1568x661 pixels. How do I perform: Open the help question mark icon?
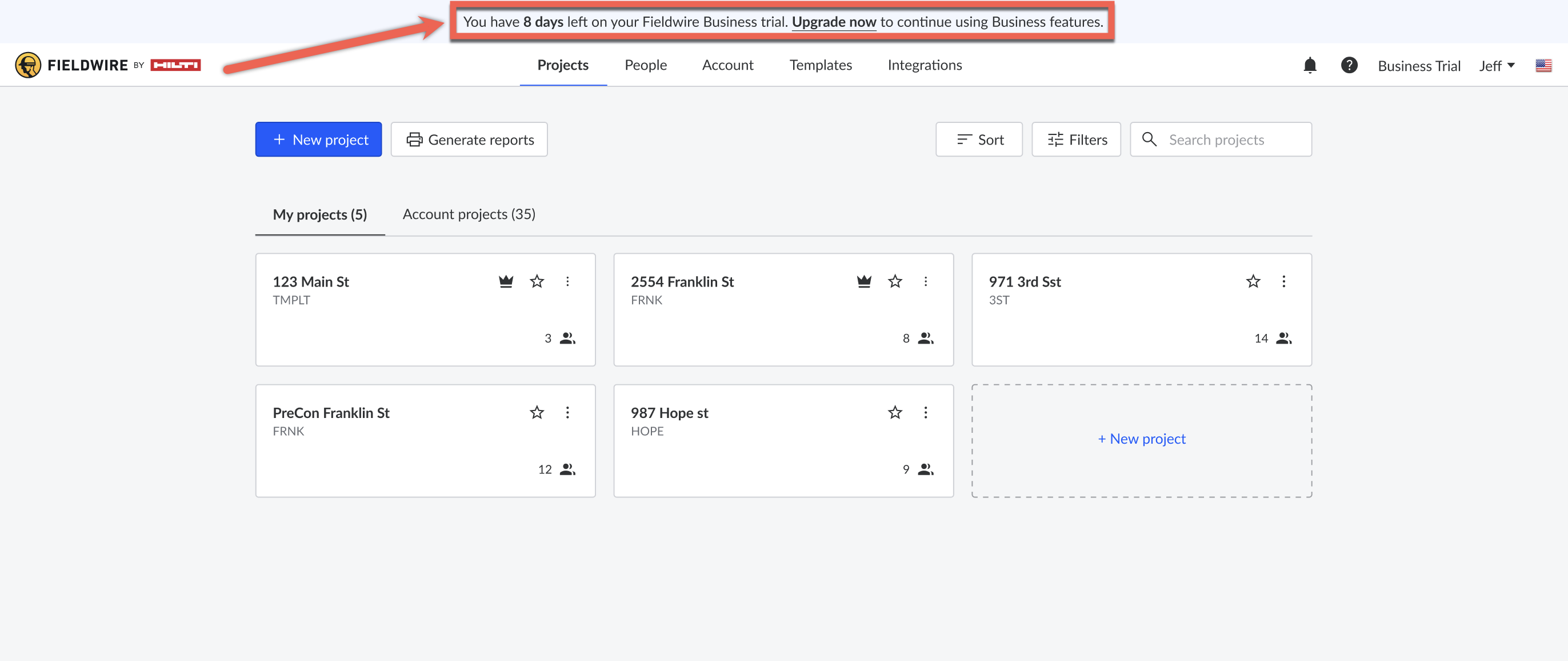1348,65
